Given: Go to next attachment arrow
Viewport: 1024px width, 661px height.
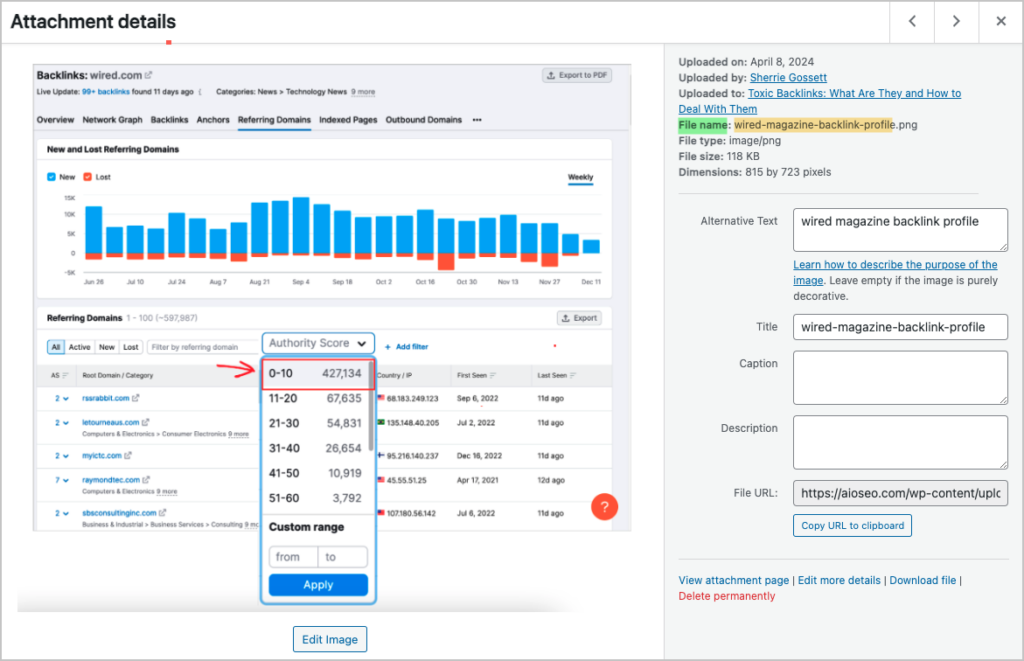Looking at the screenshot, I should 956,22.
